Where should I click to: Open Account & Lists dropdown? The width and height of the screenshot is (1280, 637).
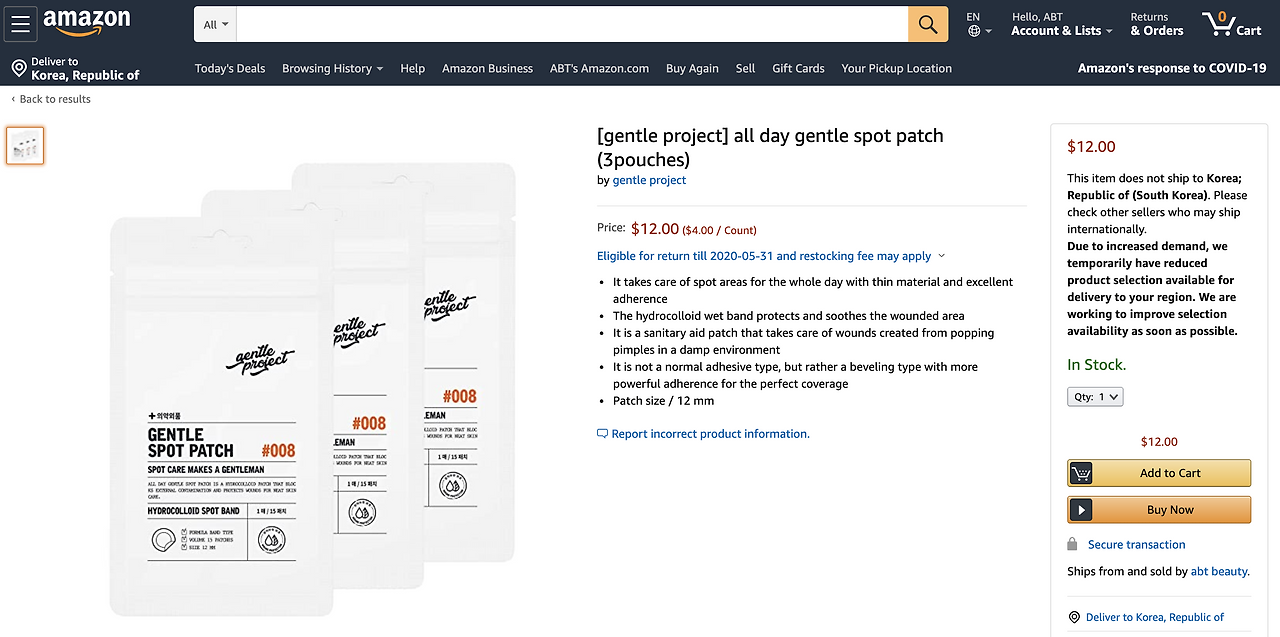pos(1062,24)
